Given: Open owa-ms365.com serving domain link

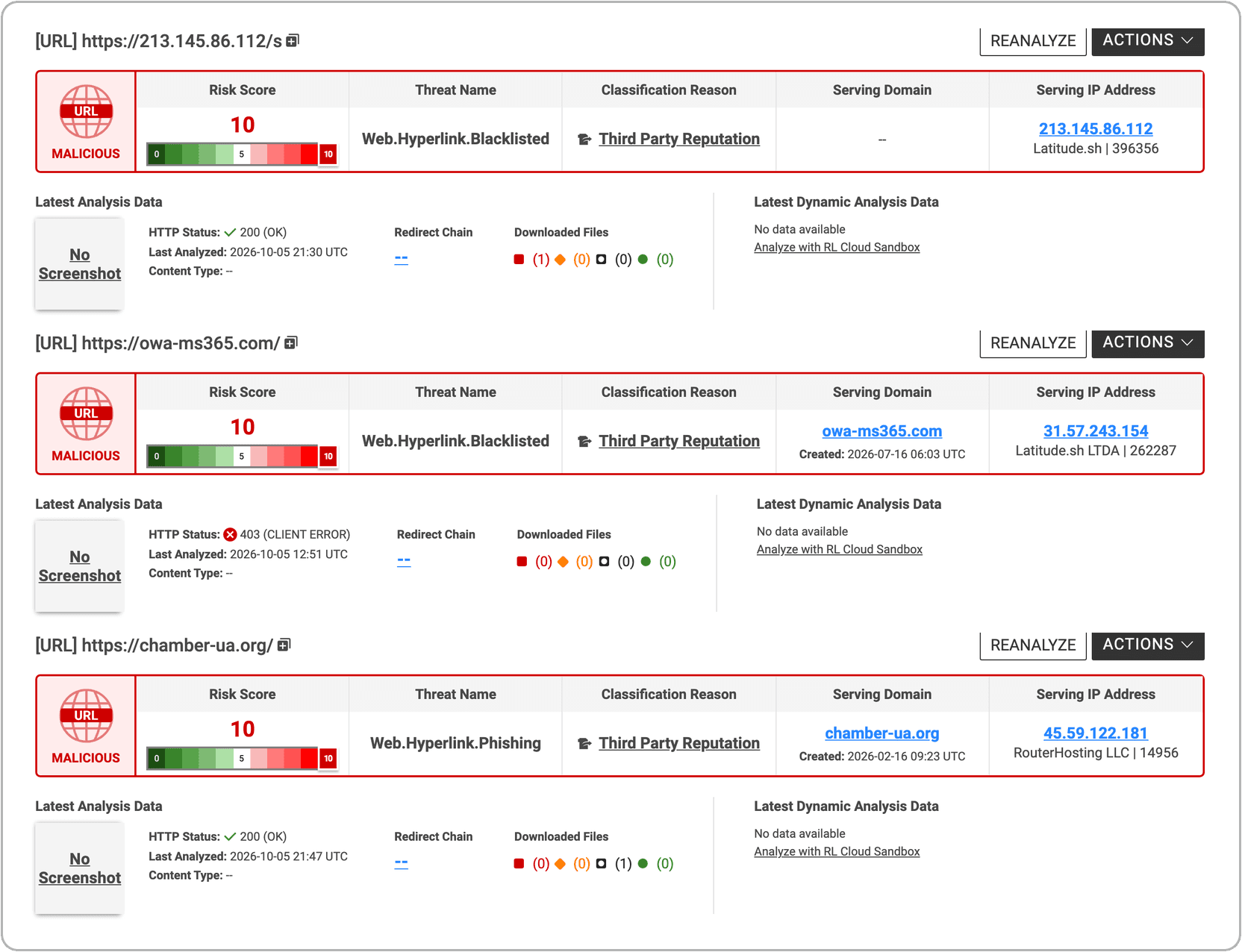Looking at the screenshot, I should [x=882, y=431].
